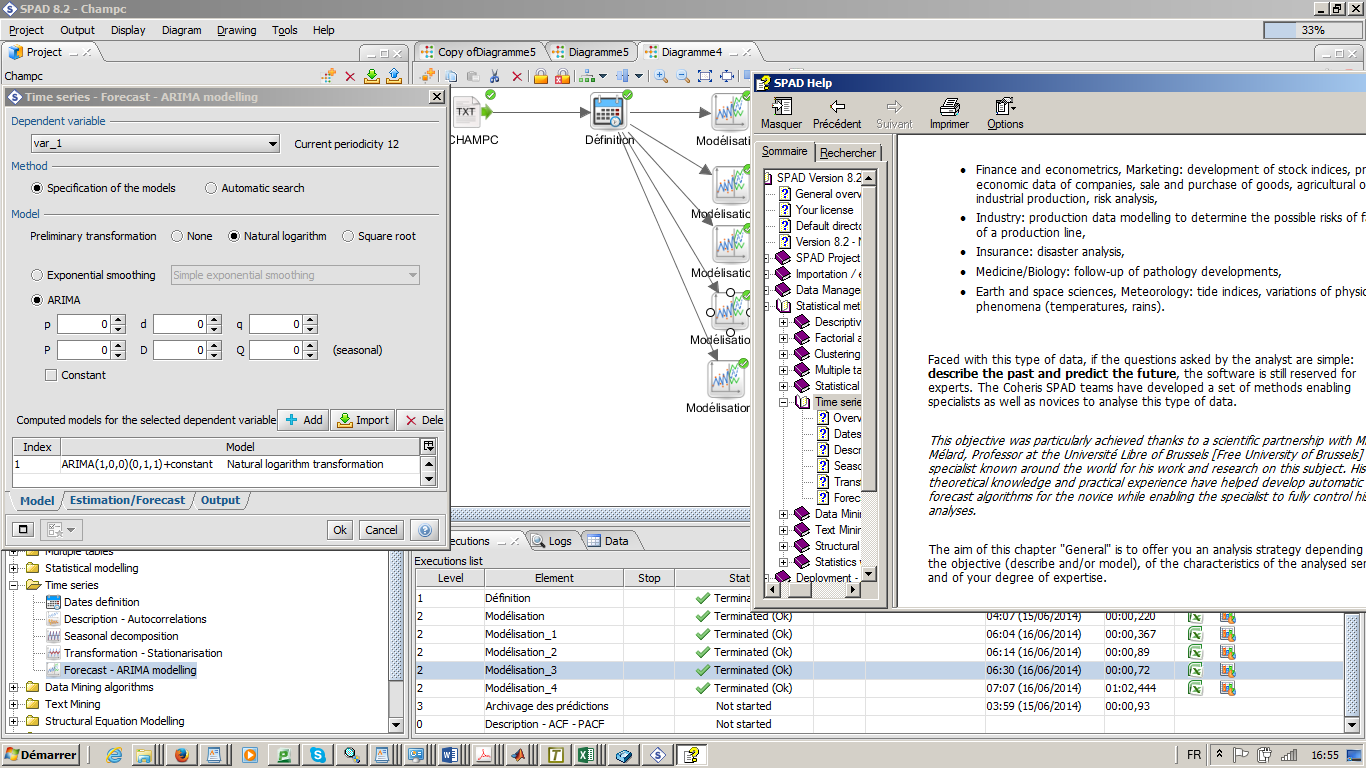Expand Clustering node in Help contents

[x=784, y=354]
